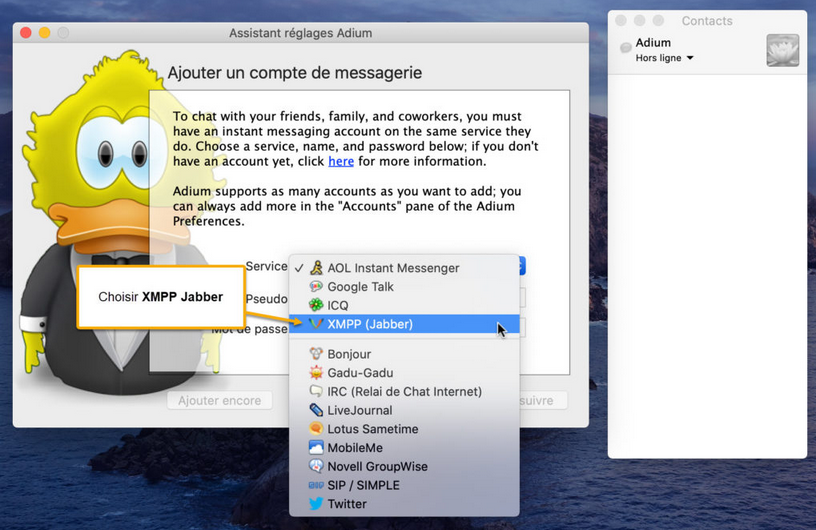Click the Ajouter encore button
The image size is (816, 530).
[220, 400]
